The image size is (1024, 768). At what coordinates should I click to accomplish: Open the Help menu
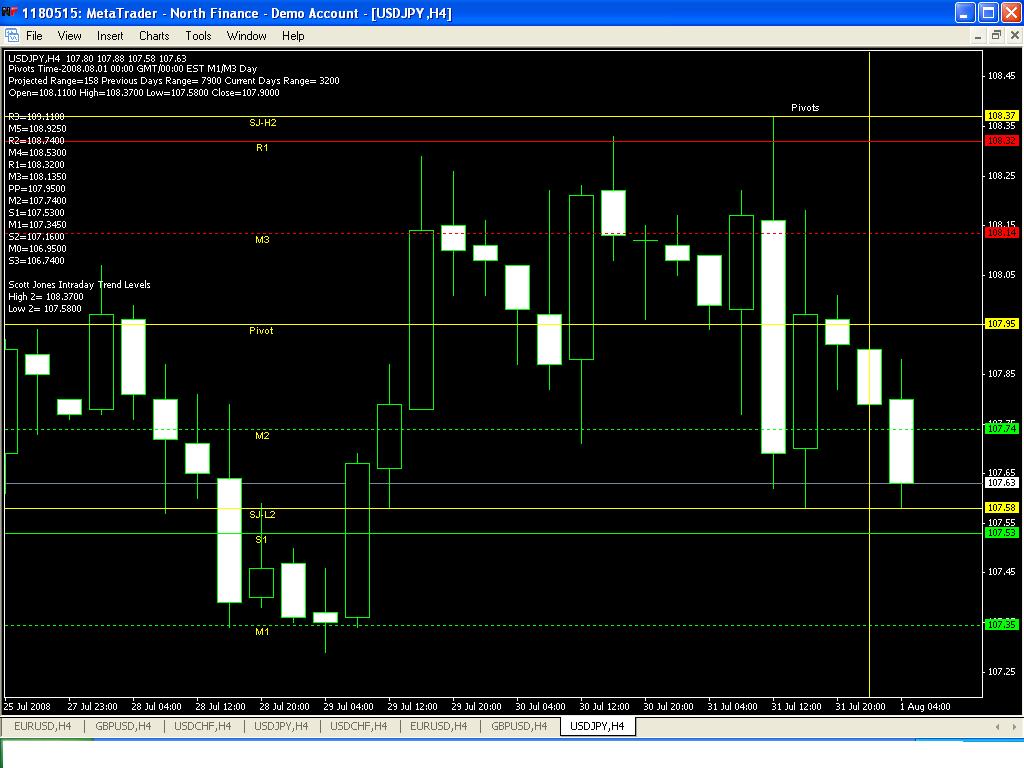click(x=293, y=36)
